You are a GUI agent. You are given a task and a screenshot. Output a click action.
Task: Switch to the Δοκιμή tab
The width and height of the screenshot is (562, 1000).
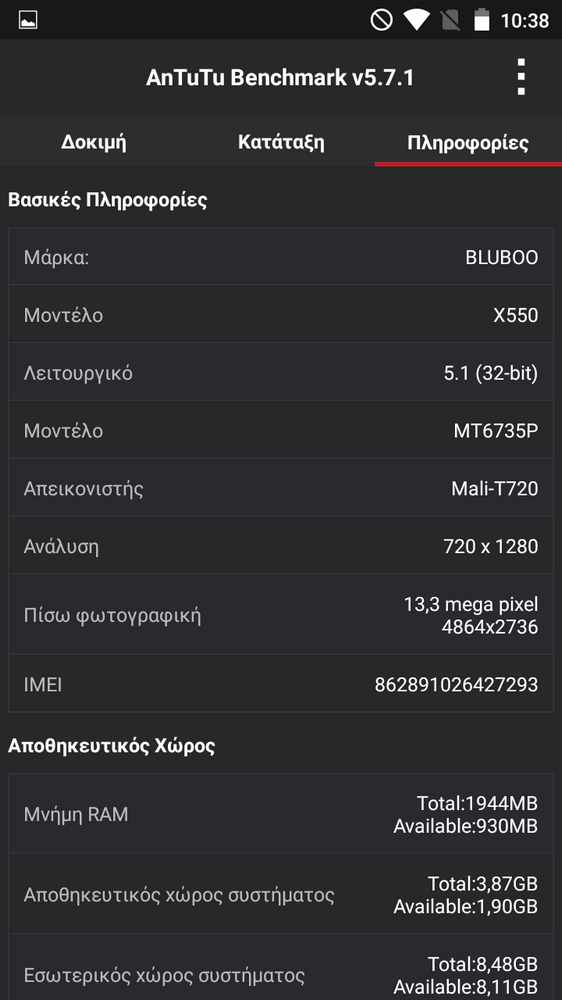point(94,141)
